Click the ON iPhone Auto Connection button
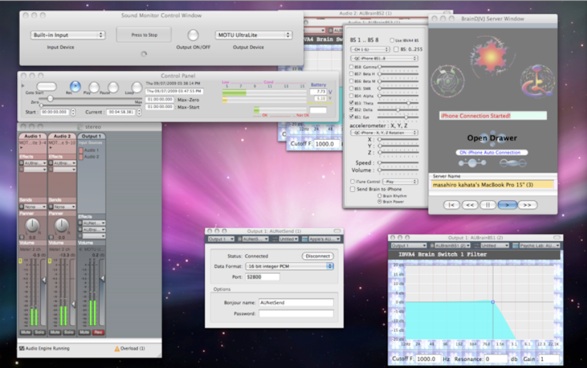The height and width of the screenshot is (368, 587). click(492, 152)
